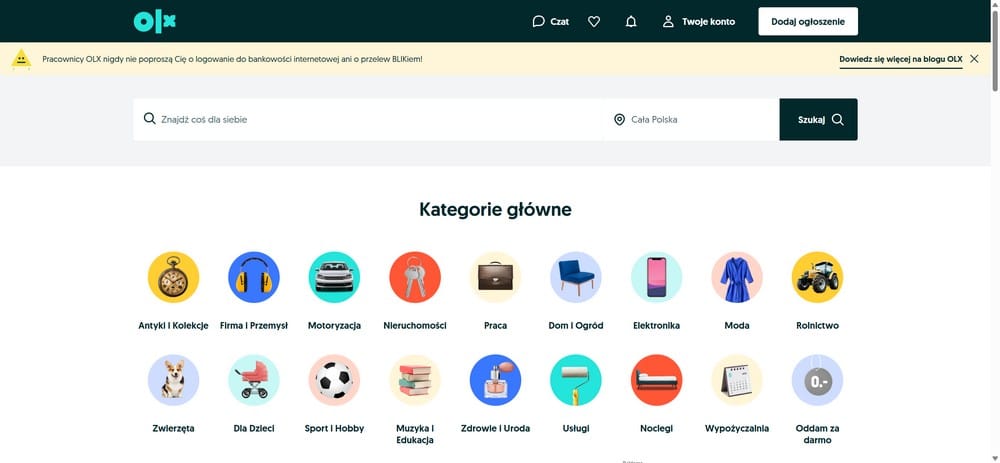
Task: Click the Oddam za darmo label
Action: pyautogui.click(x=817, y=434)
